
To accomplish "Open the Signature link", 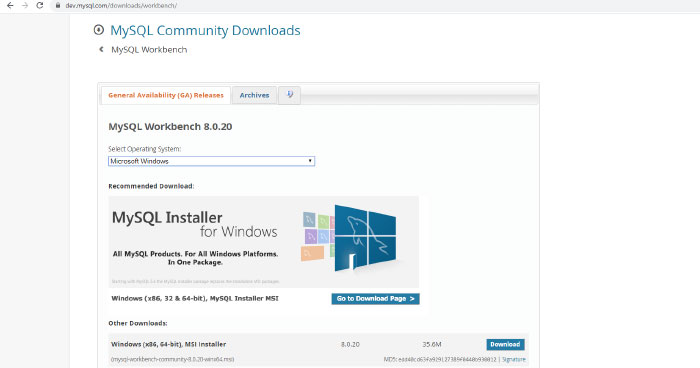I will 514,359.
